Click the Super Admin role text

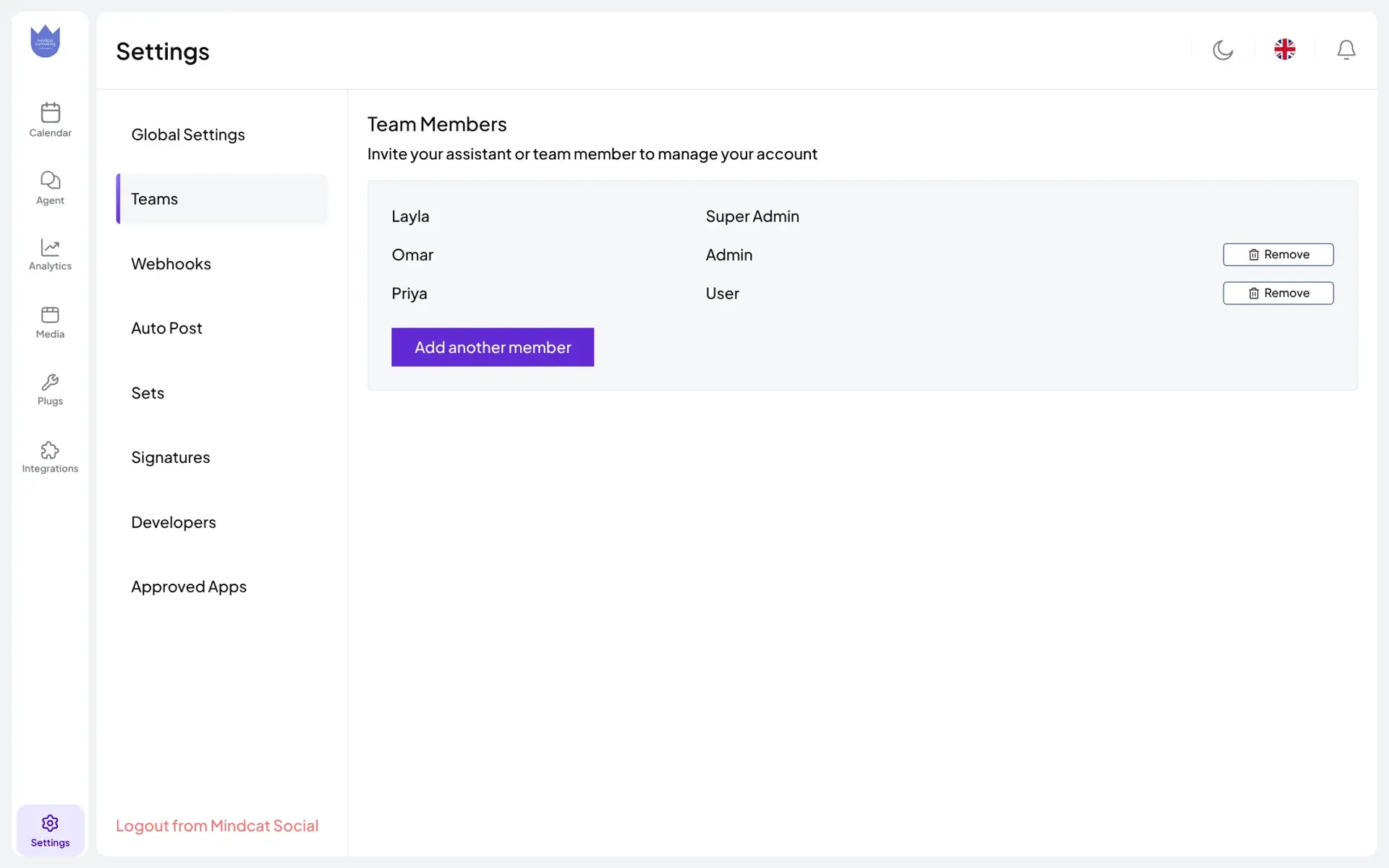click(752, 216)
